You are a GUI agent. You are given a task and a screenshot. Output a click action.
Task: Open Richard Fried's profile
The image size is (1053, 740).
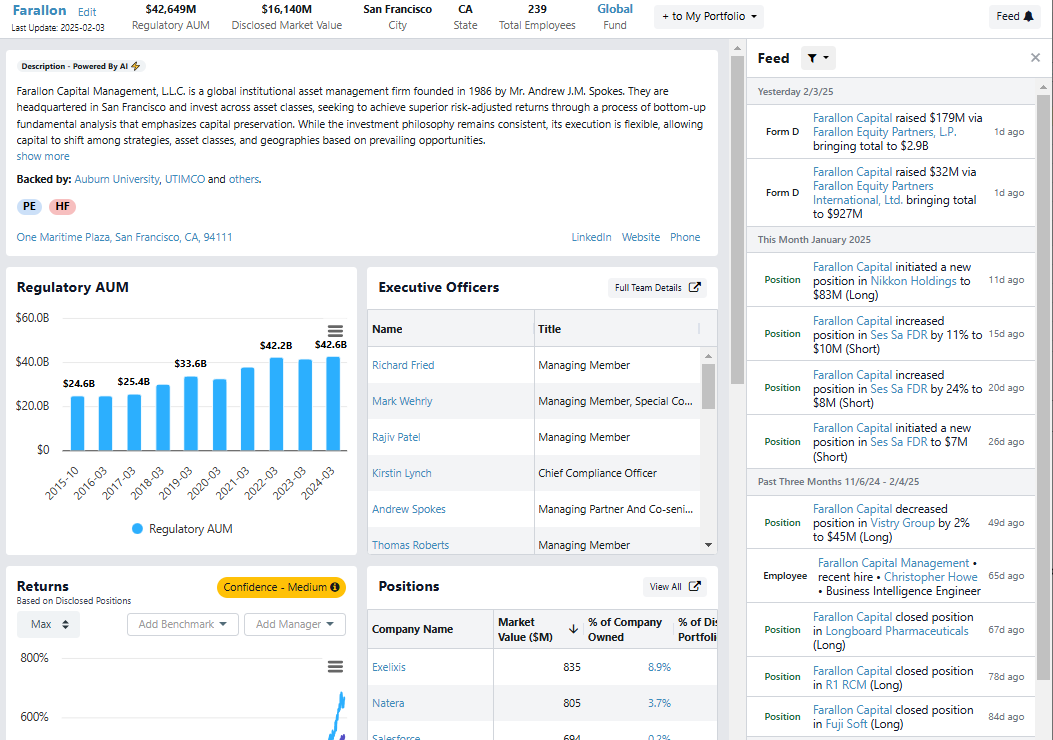(x=403, y=365)
